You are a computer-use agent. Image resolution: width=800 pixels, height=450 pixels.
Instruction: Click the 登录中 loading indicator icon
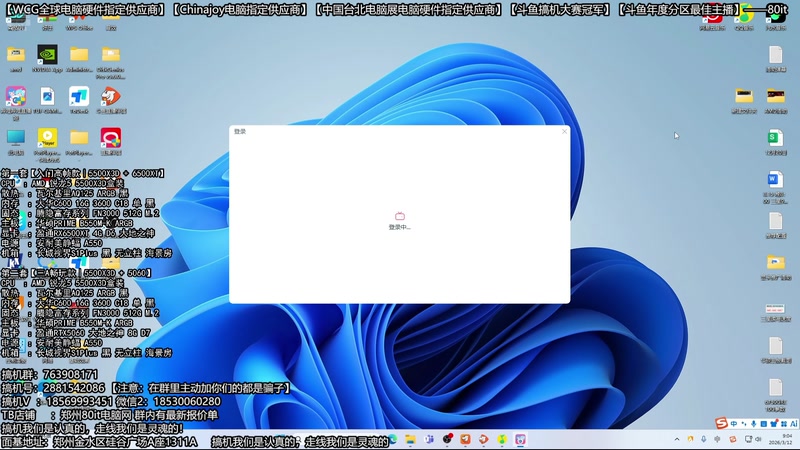pos(400,216)
